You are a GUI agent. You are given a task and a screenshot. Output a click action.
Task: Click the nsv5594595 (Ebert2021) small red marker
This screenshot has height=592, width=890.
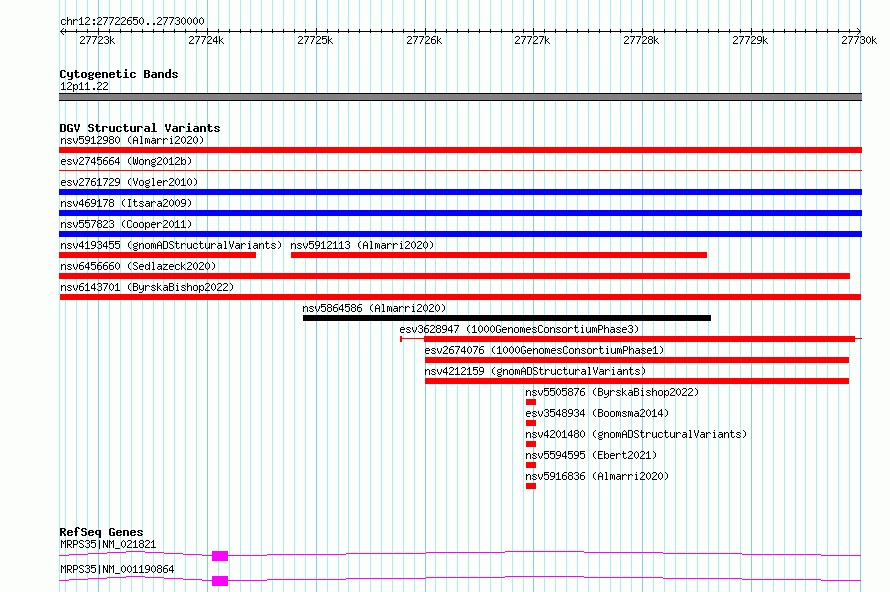click(531, 465)
